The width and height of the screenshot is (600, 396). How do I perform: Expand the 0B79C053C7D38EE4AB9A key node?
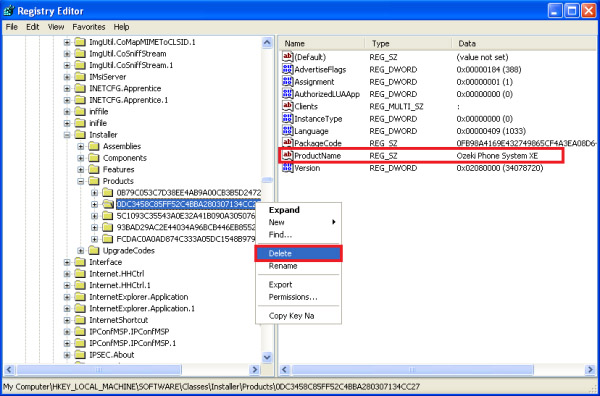pyautogui.click(x=95, y=192)
